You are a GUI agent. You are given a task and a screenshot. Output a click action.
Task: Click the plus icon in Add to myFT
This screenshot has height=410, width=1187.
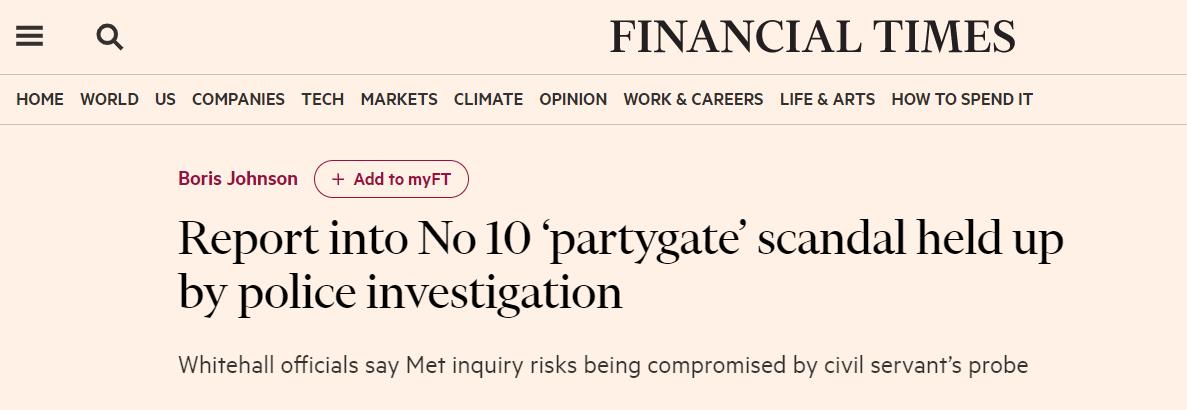[338, 180]
